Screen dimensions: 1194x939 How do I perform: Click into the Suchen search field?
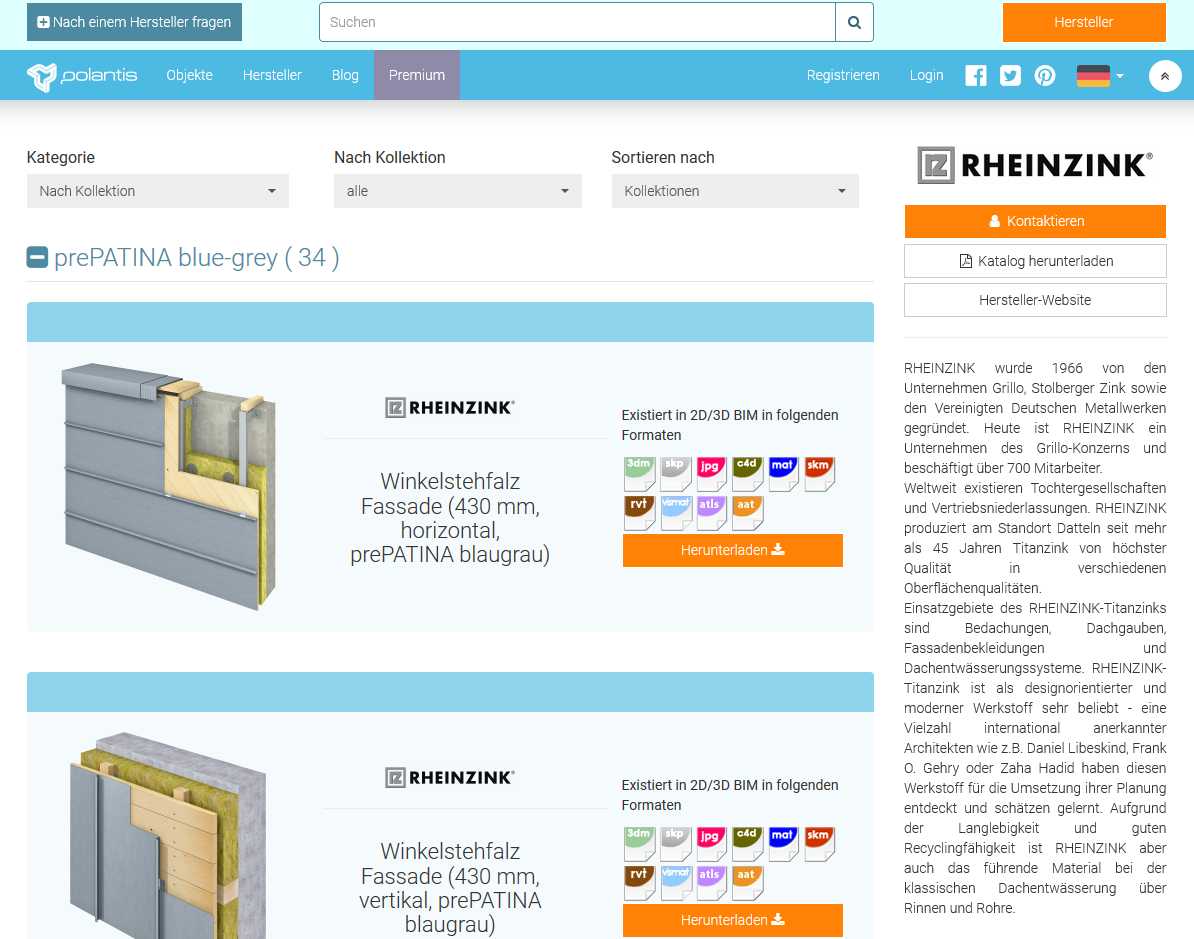click(577, 22)
